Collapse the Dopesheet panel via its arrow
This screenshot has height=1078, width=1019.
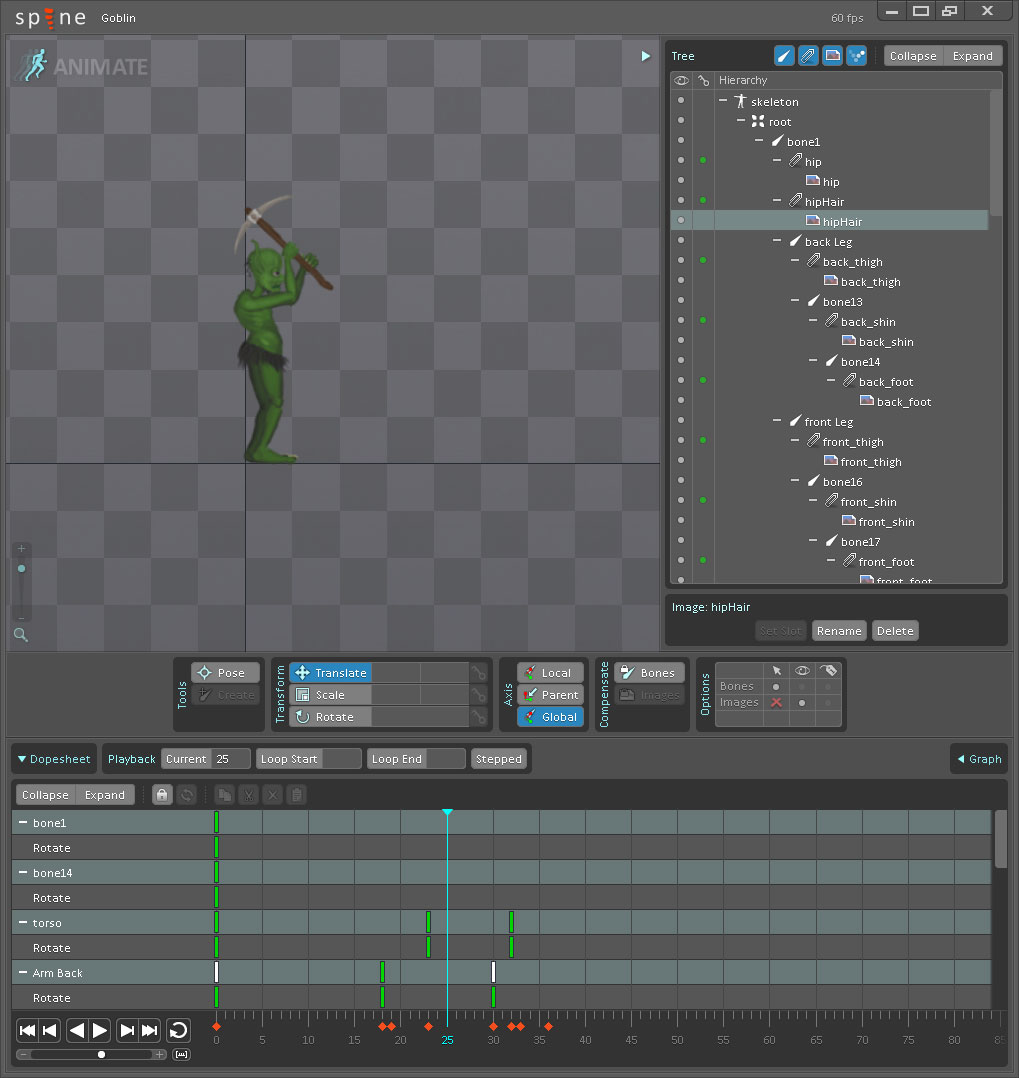click(22, 759)
